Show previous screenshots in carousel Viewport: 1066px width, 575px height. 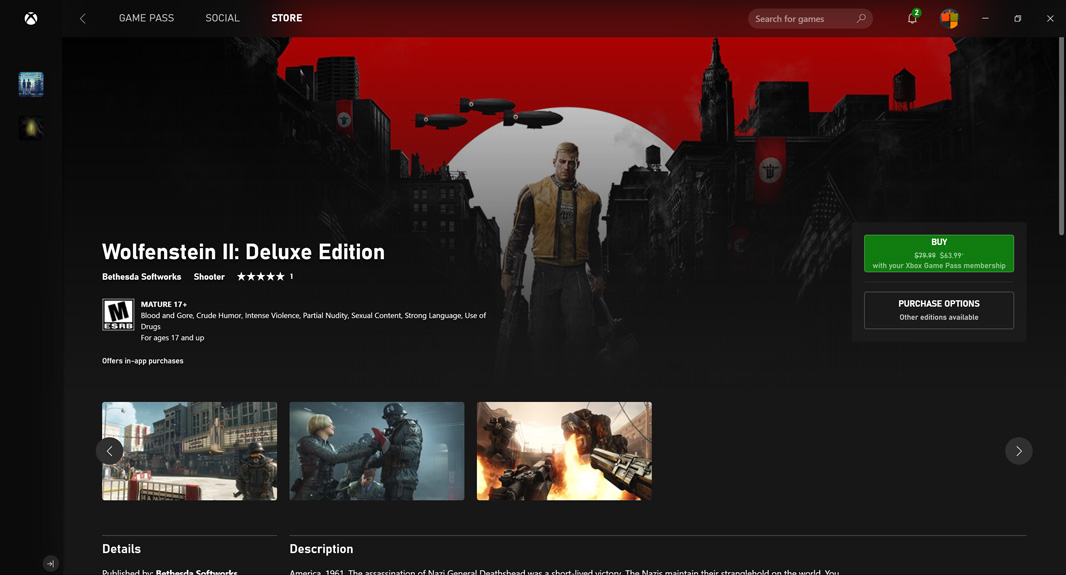110,451
